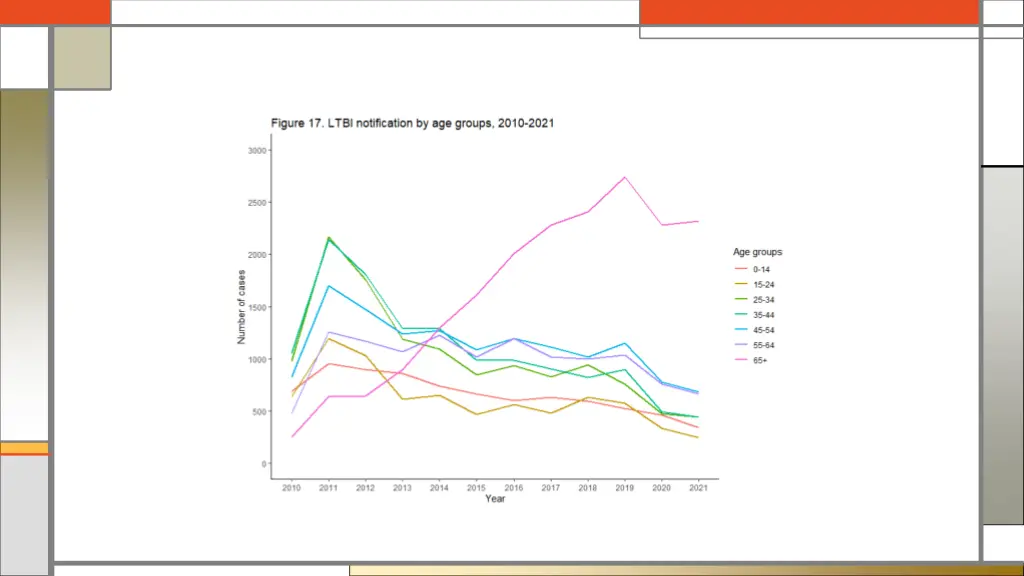This screenshot has height=576, width=1024.
Task: Click the 2021 x-axis tick label
Action: tap(698, 487)
